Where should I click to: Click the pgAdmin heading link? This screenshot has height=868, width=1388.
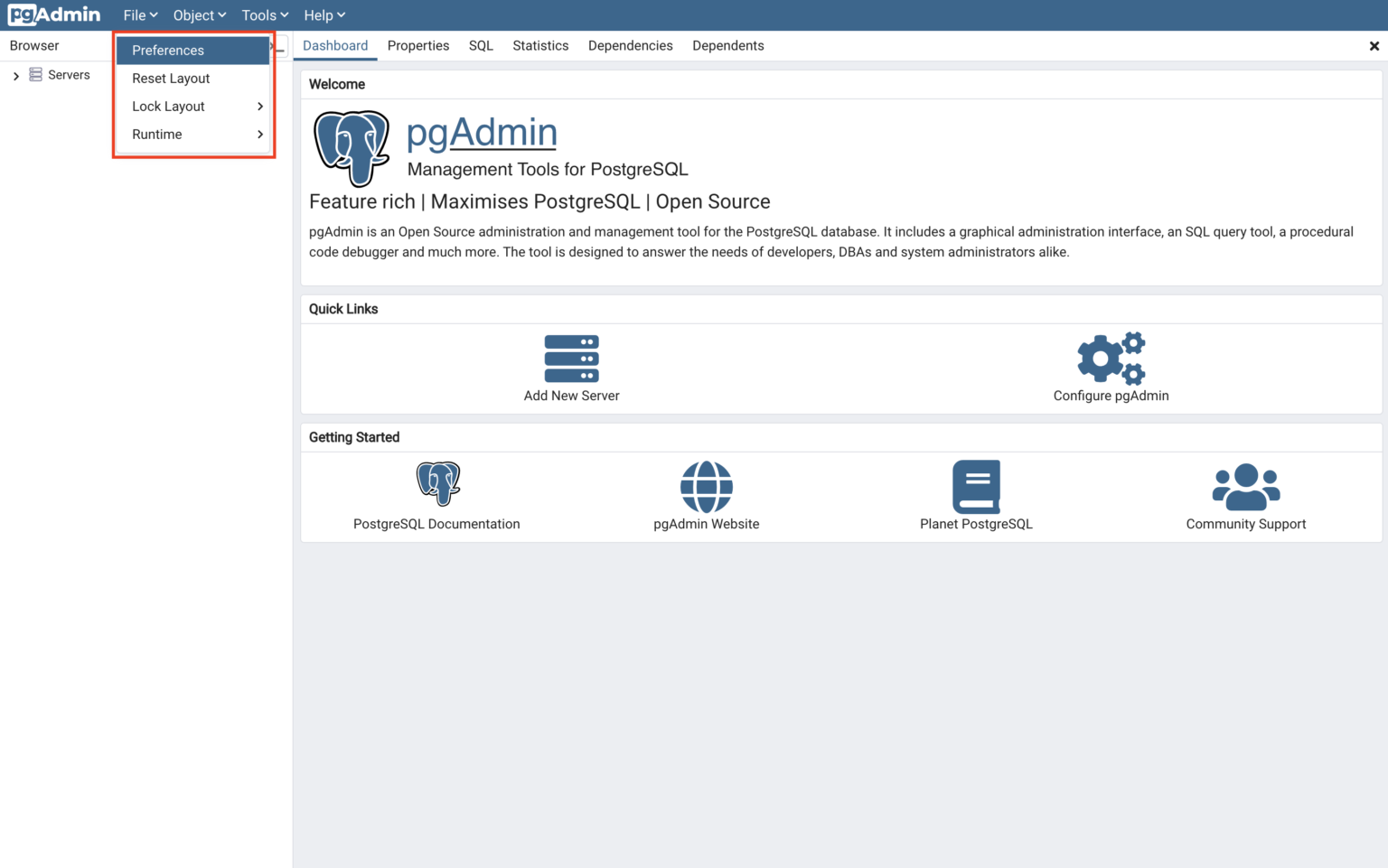[x=482, y=133]
